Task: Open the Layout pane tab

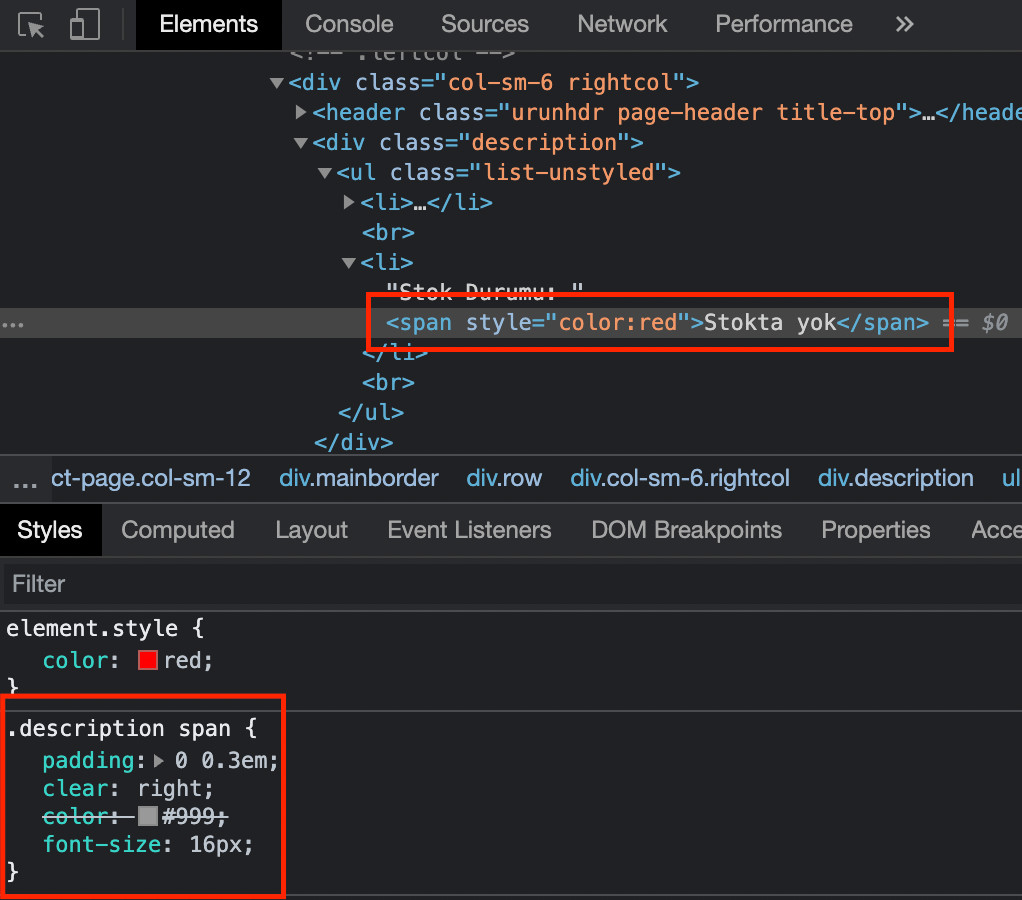Action: click(x=312, y=530)
